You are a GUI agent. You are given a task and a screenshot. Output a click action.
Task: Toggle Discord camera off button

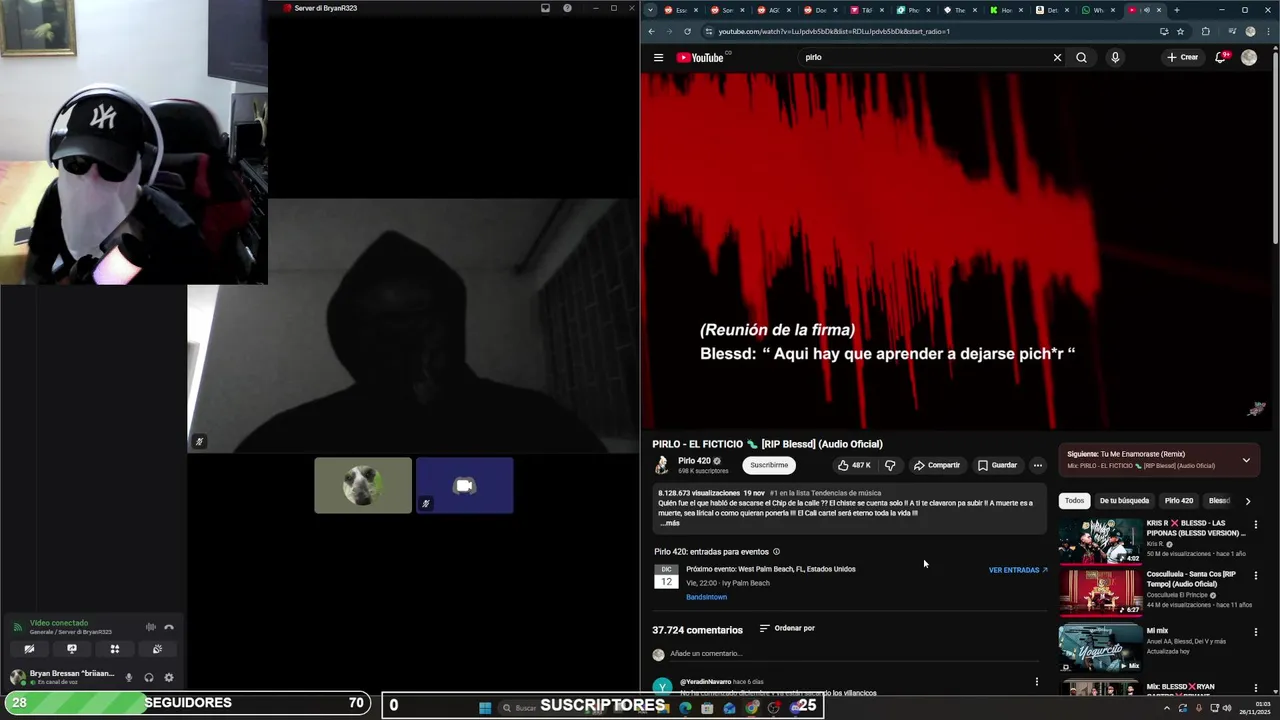click(29, 649)
